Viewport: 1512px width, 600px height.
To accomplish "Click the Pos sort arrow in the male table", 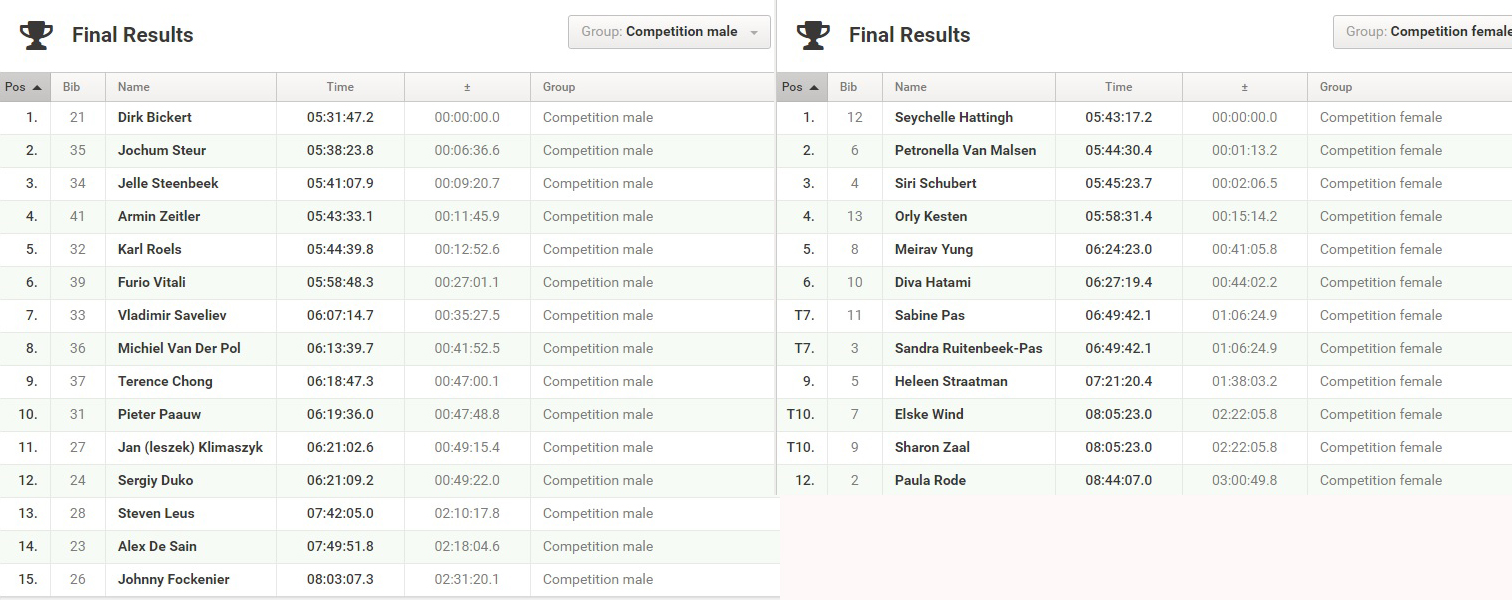I will click(x=37, y=87).
